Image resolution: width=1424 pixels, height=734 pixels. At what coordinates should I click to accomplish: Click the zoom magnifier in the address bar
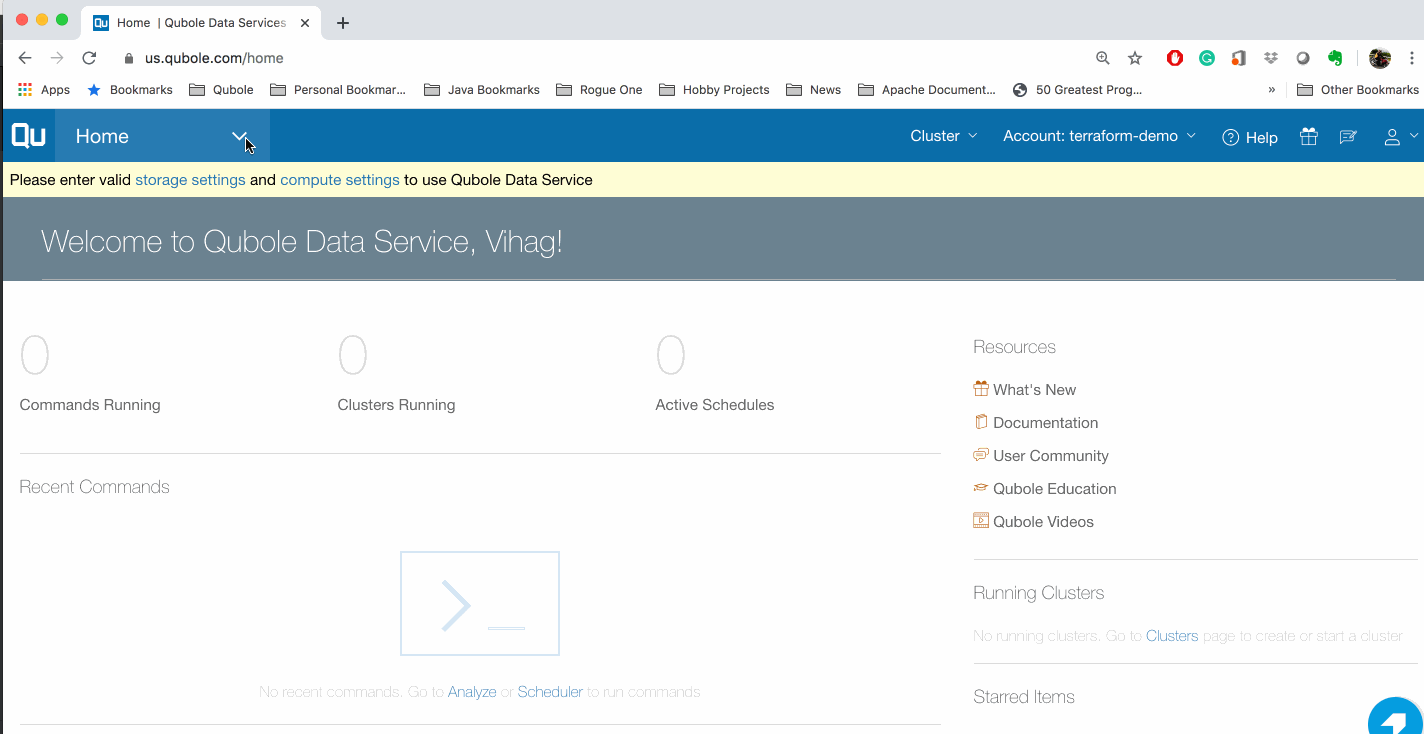tap(1103, 58)
